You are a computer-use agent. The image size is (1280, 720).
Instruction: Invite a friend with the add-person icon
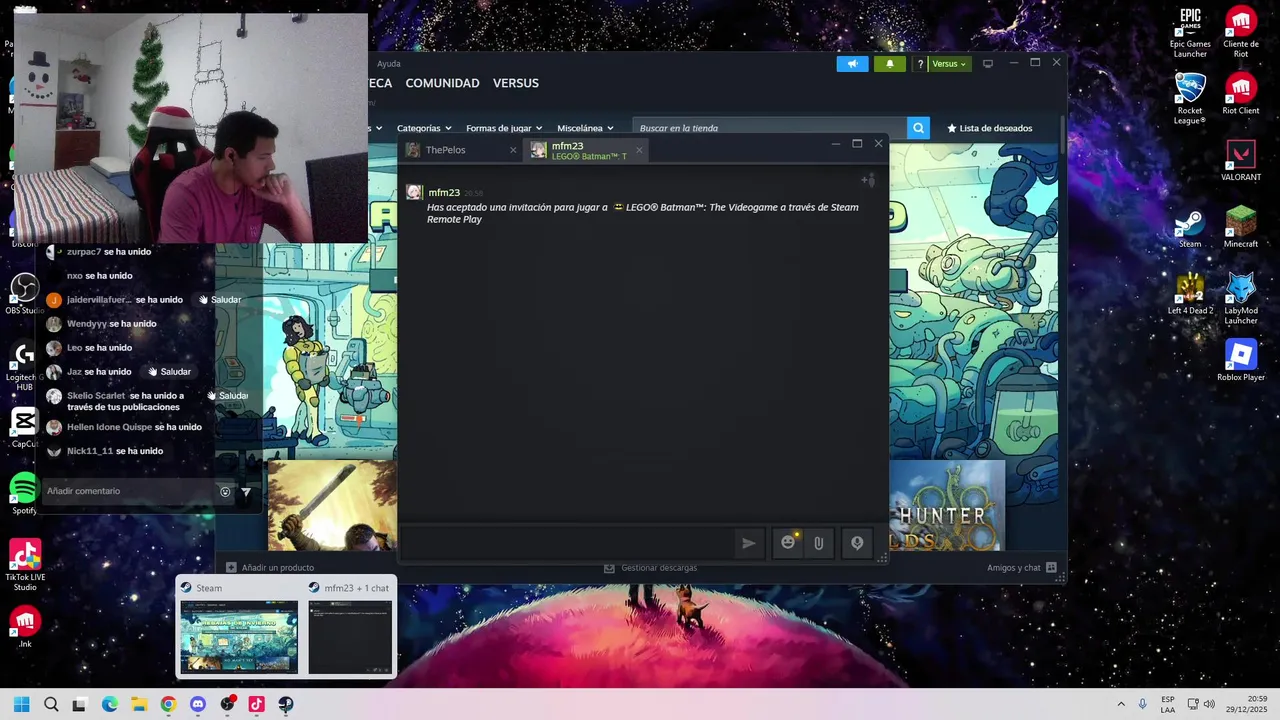click(x=868, y=181)
